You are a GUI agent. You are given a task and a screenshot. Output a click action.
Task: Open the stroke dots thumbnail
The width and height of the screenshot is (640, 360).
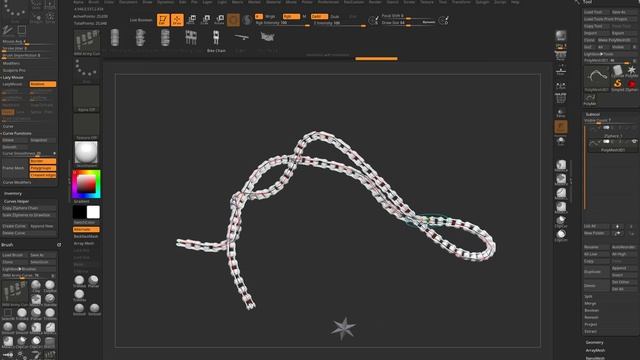86,70
